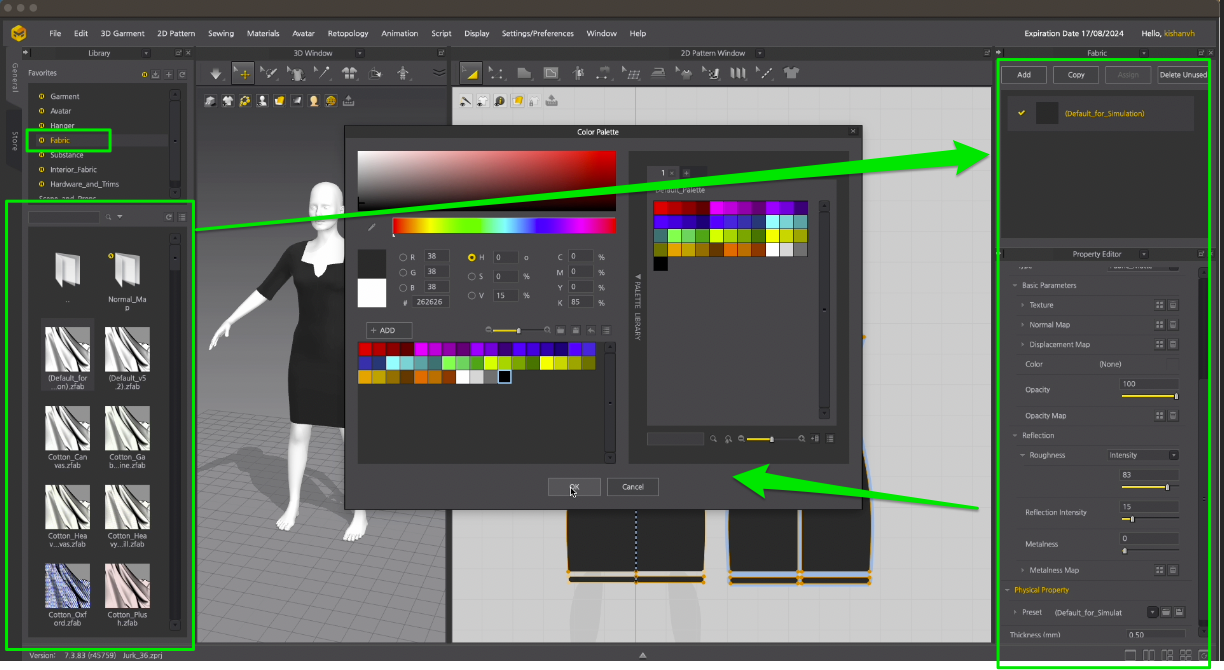Click the steam iron tool in 2D toolbar
This screenshot has height=670, width=1224.
click(658, 73)
